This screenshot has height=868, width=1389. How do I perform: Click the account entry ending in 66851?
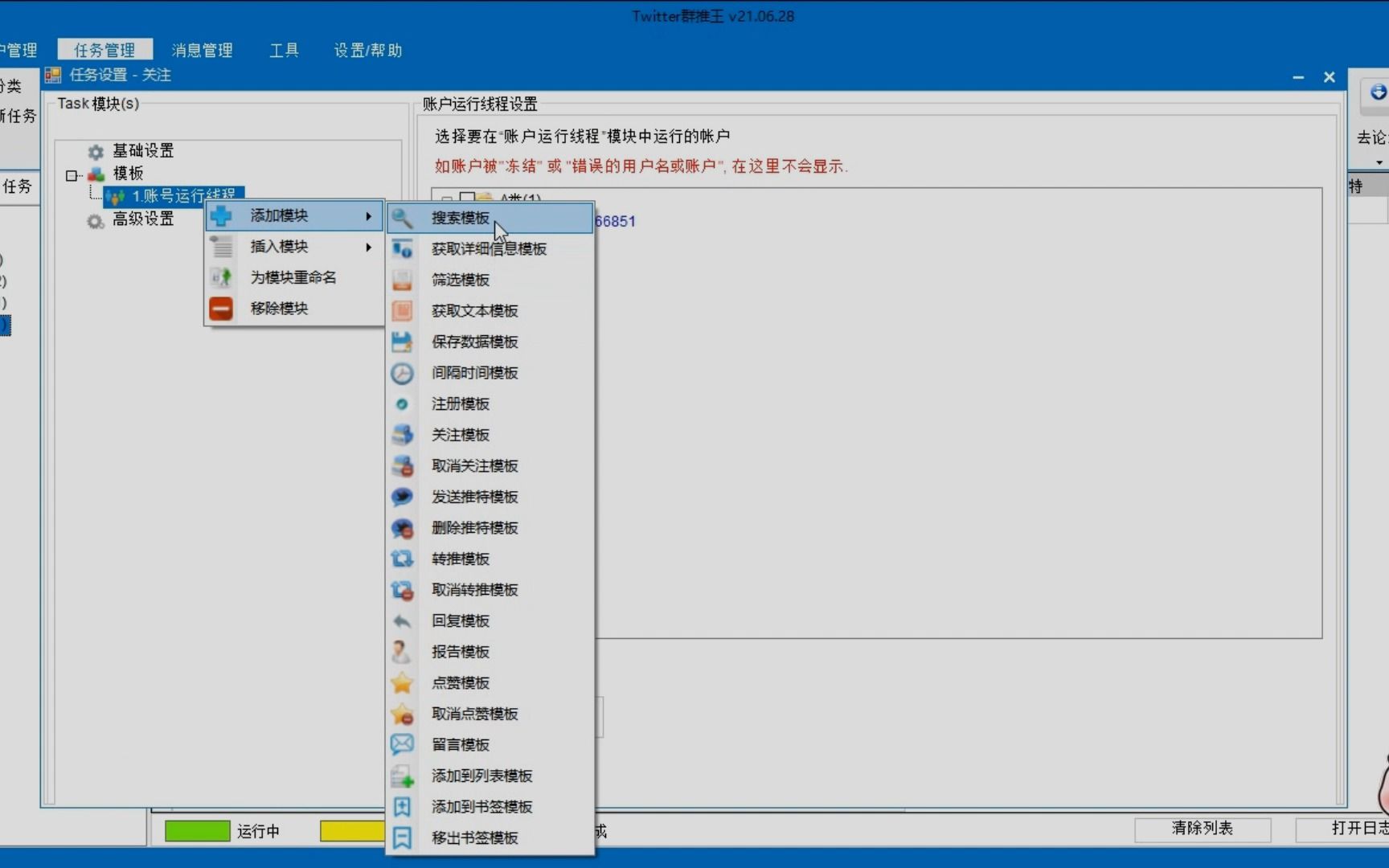(616, 221)
